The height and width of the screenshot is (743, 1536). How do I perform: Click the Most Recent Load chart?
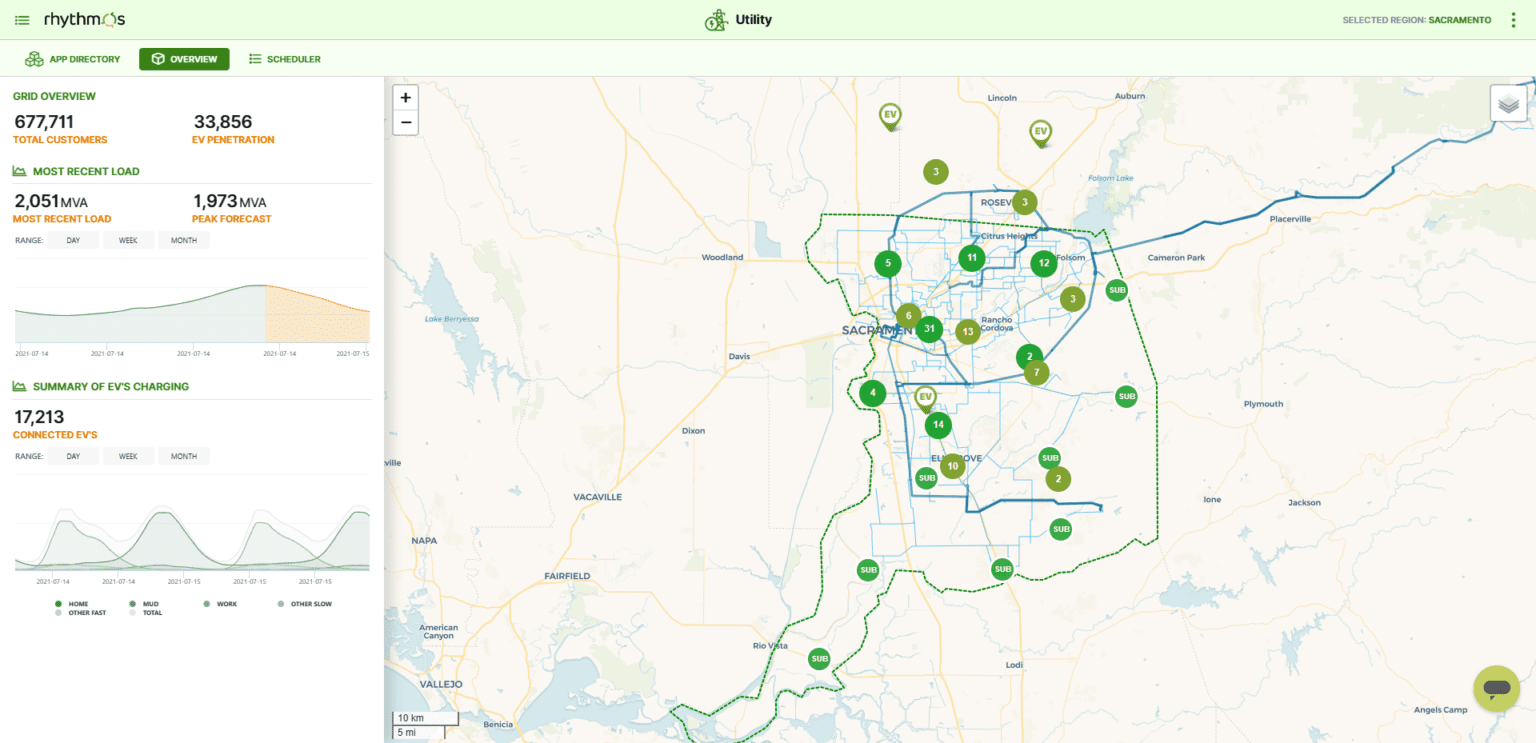[192, 307]
